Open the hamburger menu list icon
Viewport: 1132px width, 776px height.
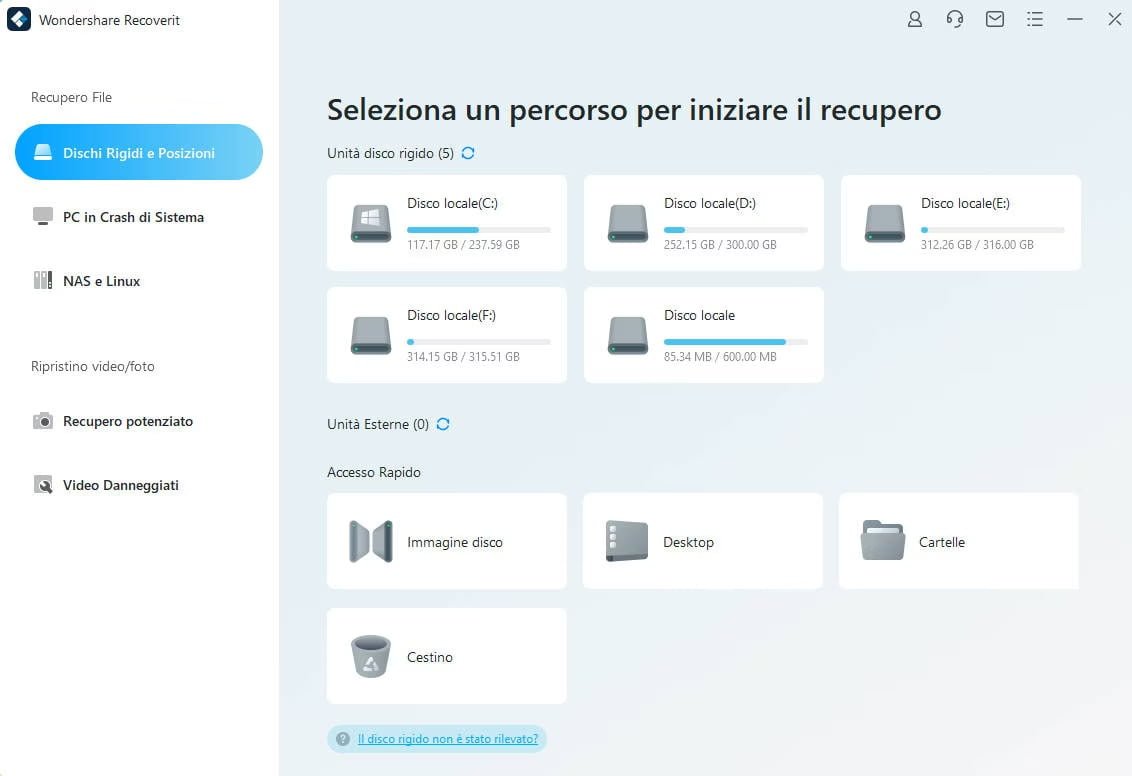click(1034, 19)
